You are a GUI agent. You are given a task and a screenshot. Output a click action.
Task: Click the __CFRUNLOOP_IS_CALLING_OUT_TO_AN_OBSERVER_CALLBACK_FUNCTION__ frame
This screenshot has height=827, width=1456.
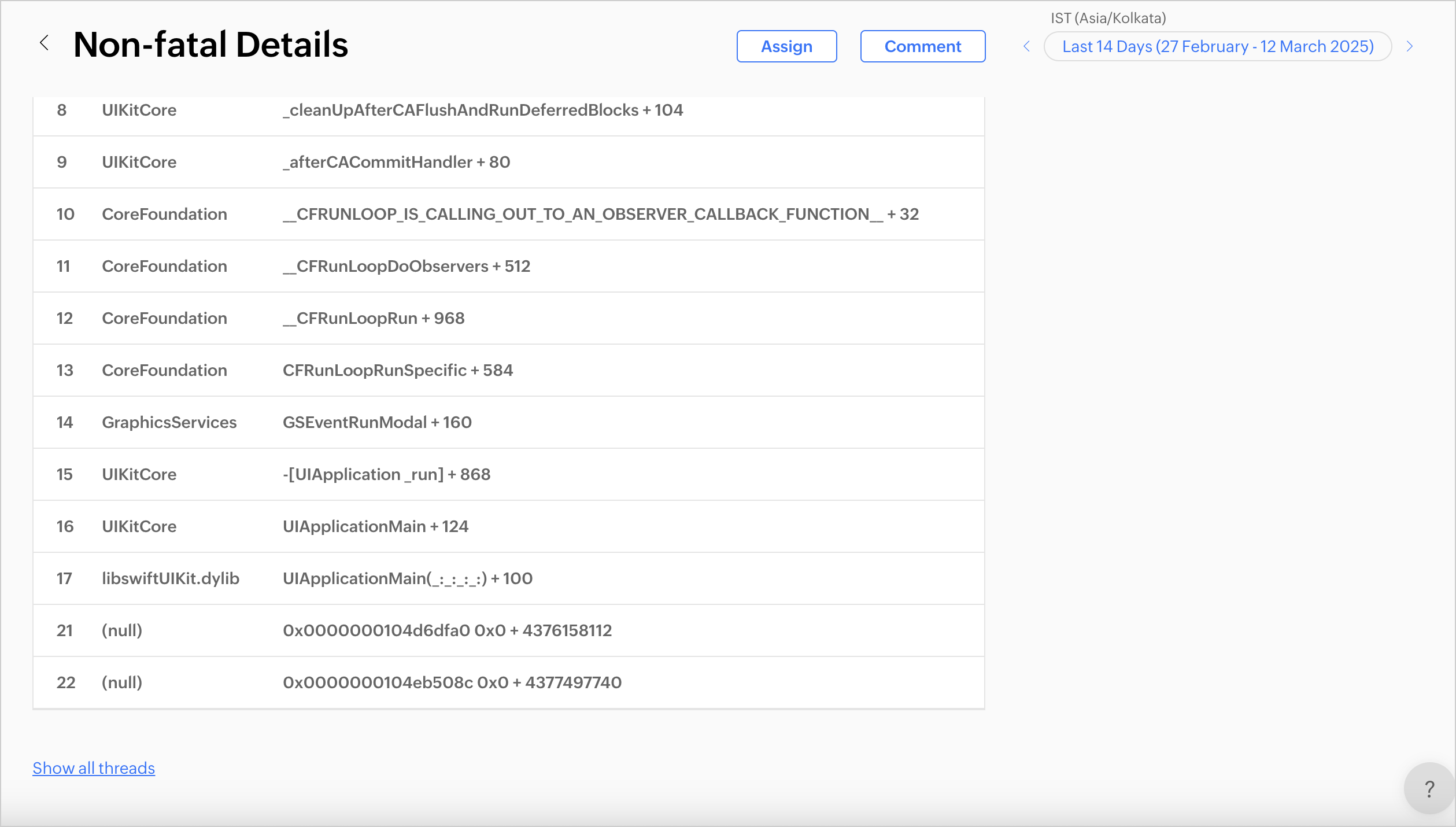[600, 214]
